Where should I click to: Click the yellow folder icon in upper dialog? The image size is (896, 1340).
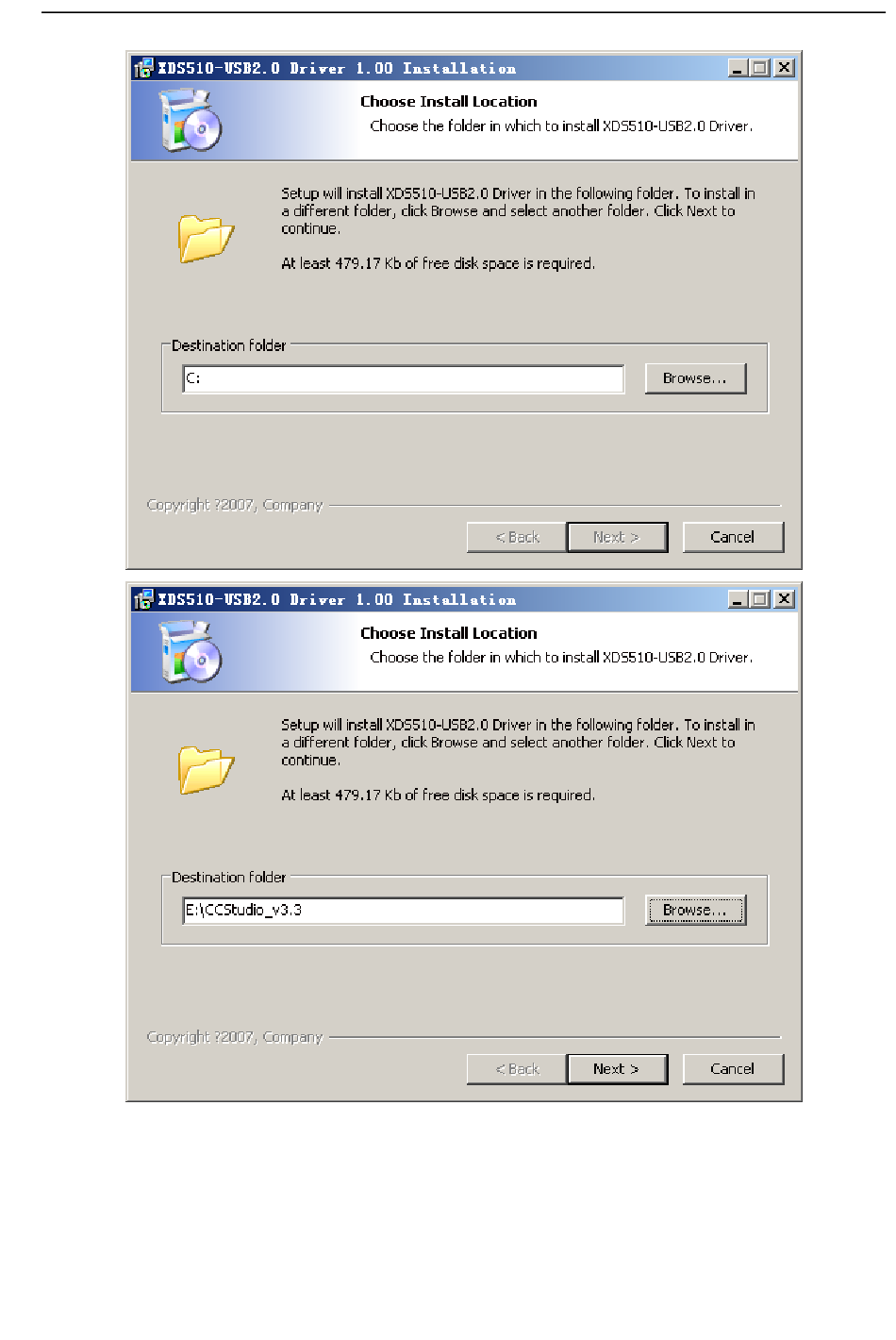point(206,238)
